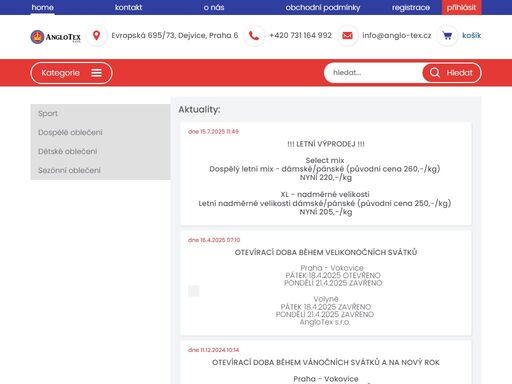Click the hamburger icon in Kategorie

pyautogui.click(x=97, y=73)
